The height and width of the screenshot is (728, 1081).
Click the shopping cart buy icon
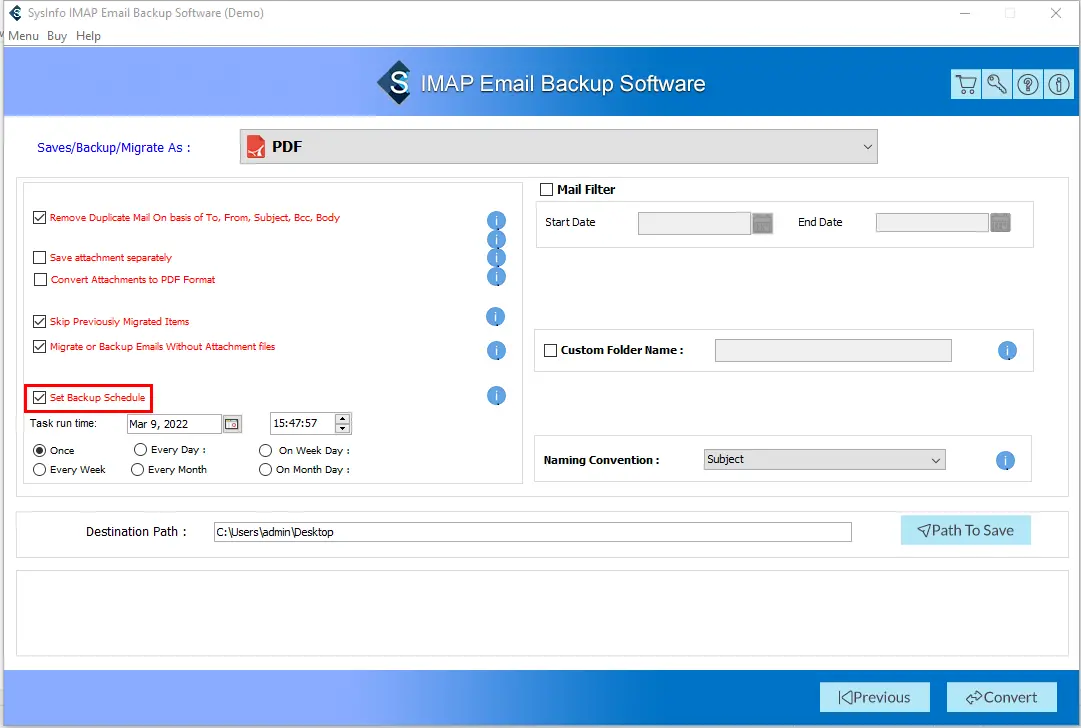point(965,85)
